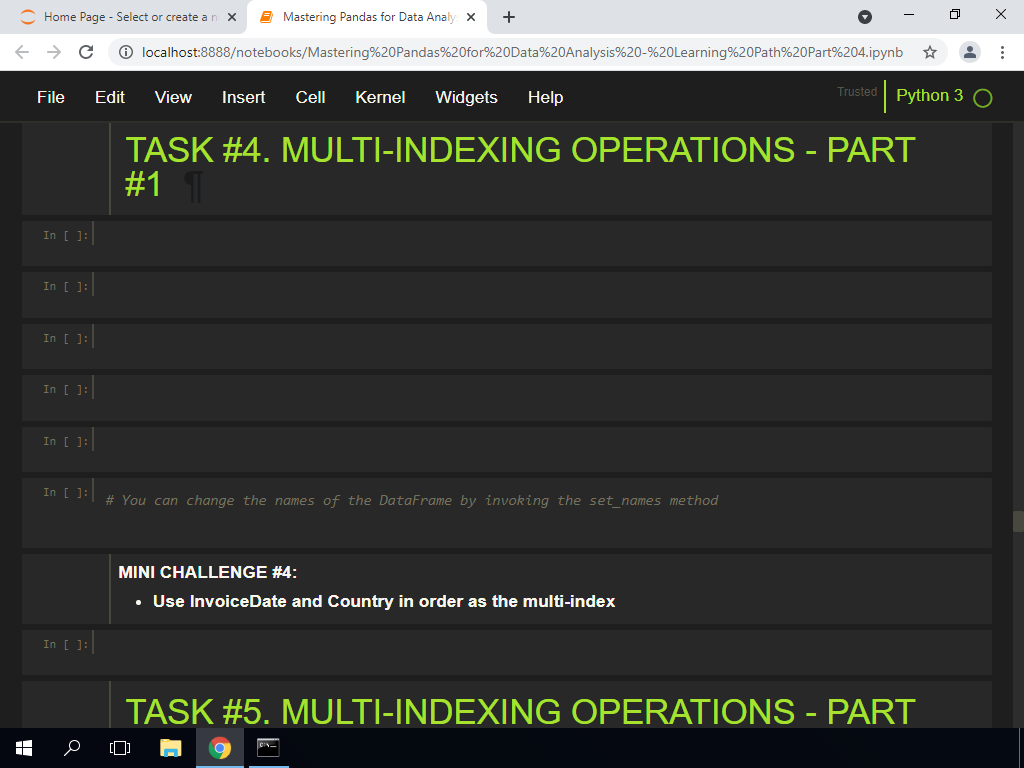Click the browser forward arrow

click(x=54, y=52)
